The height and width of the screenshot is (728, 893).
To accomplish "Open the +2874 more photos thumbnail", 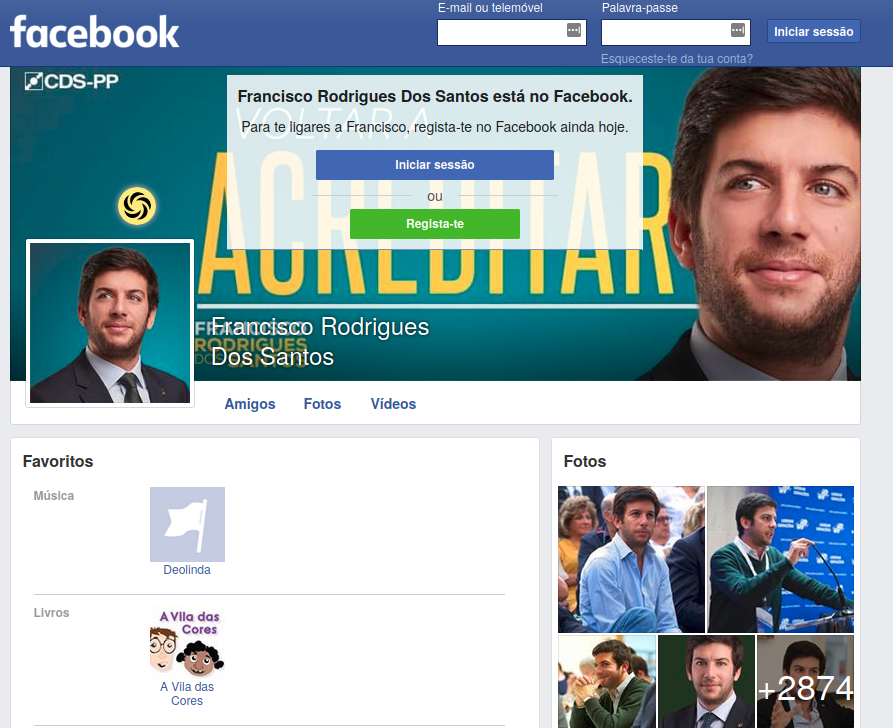I will (x=805, y=681).
